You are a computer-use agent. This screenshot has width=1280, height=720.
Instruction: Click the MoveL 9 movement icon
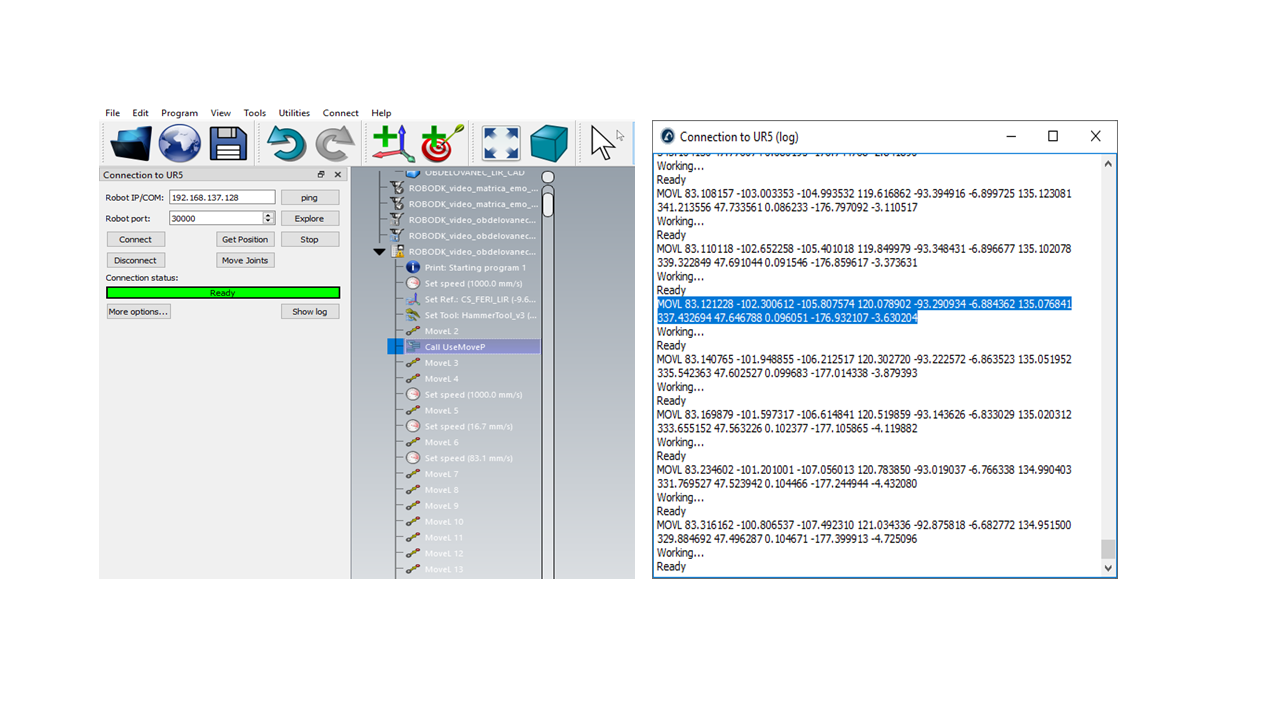point(413,506)
